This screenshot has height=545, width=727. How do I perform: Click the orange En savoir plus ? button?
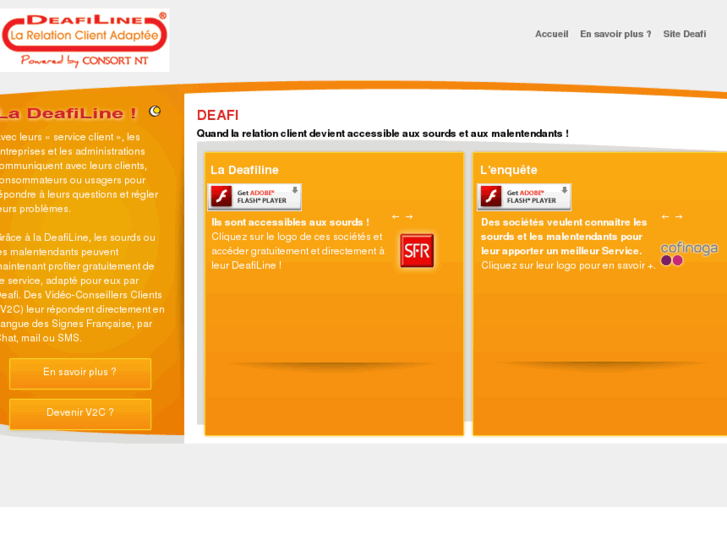coord(80,373)
